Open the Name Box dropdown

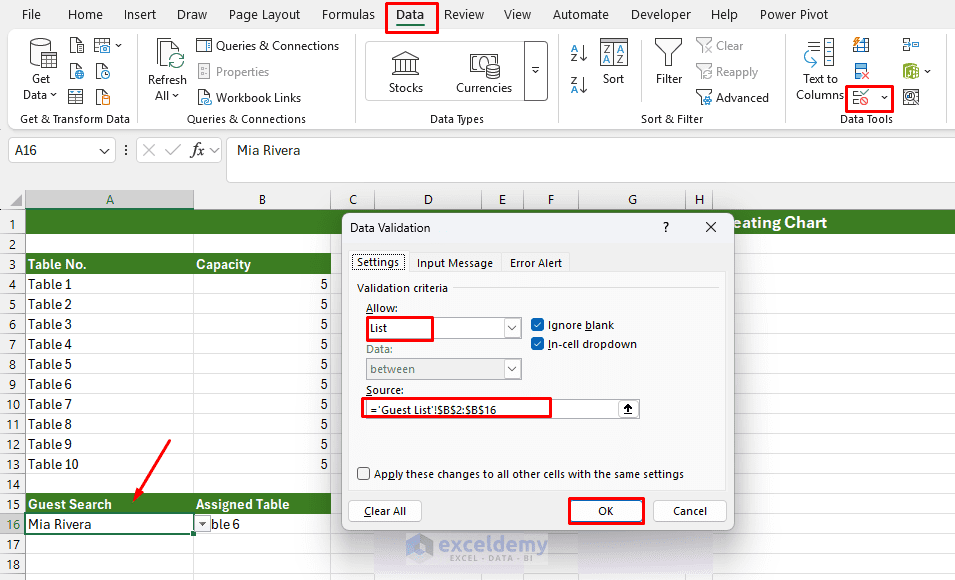(x=104, y=150)
